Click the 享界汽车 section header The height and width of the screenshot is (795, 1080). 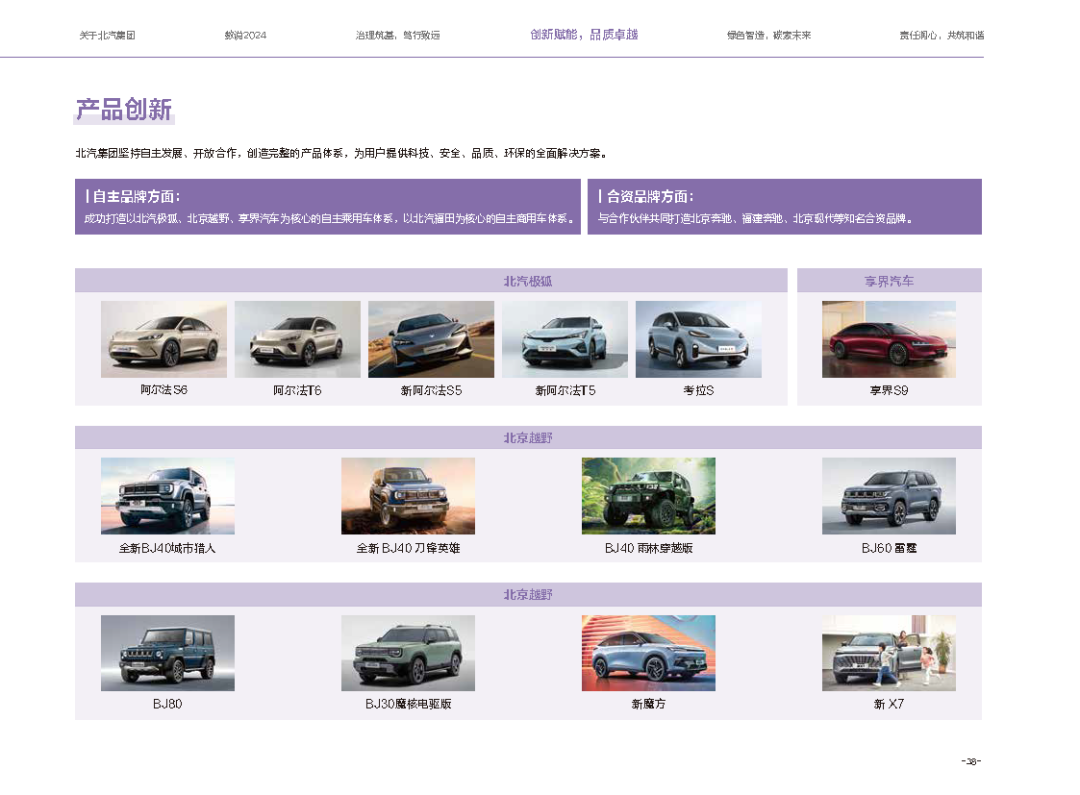889,281
